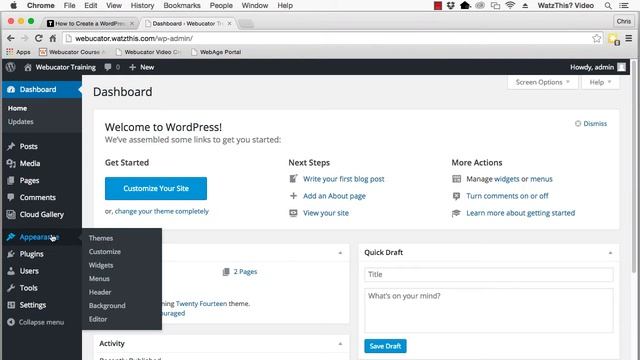This screenshot has width=640, height=360.
Task: Open the WebAge Portal bookmark
Action: point(216,52)
